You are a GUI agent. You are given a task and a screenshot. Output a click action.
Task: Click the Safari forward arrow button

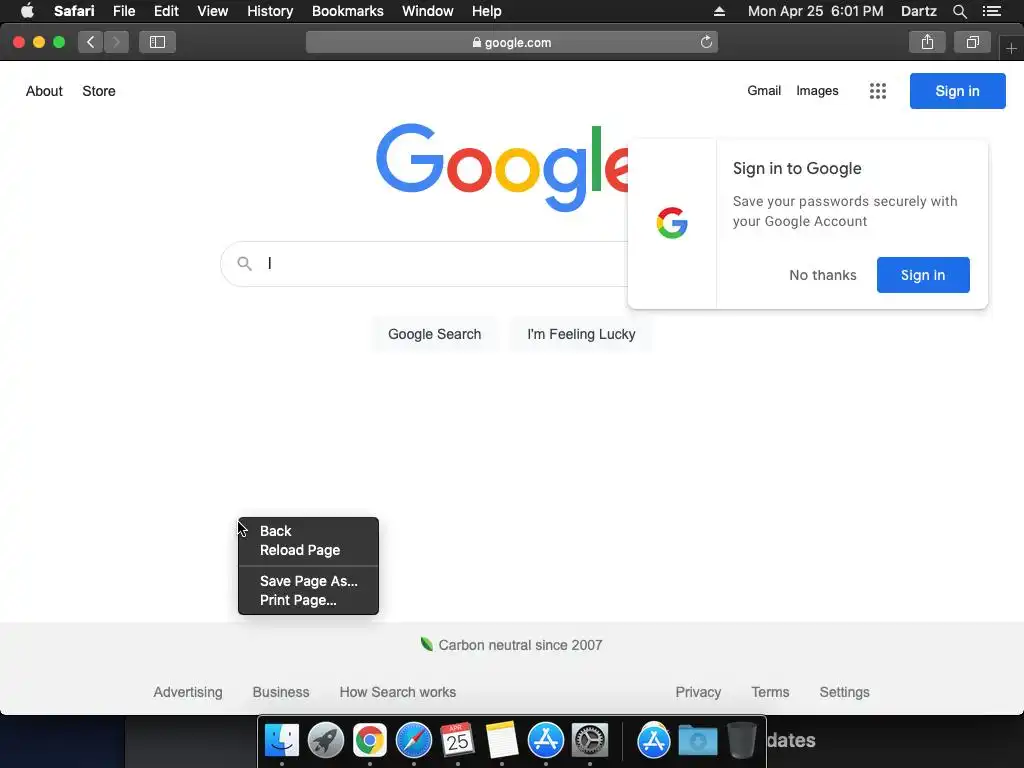click(x=116, y=42)
